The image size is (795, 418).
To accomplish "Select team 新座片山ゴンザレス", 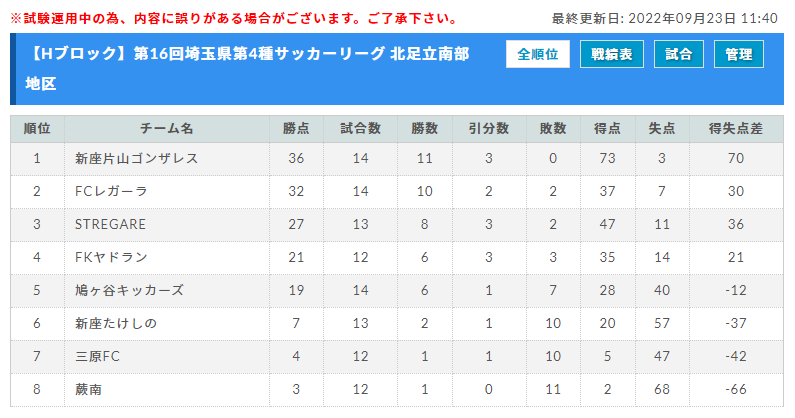I will [x=136, y=158].
